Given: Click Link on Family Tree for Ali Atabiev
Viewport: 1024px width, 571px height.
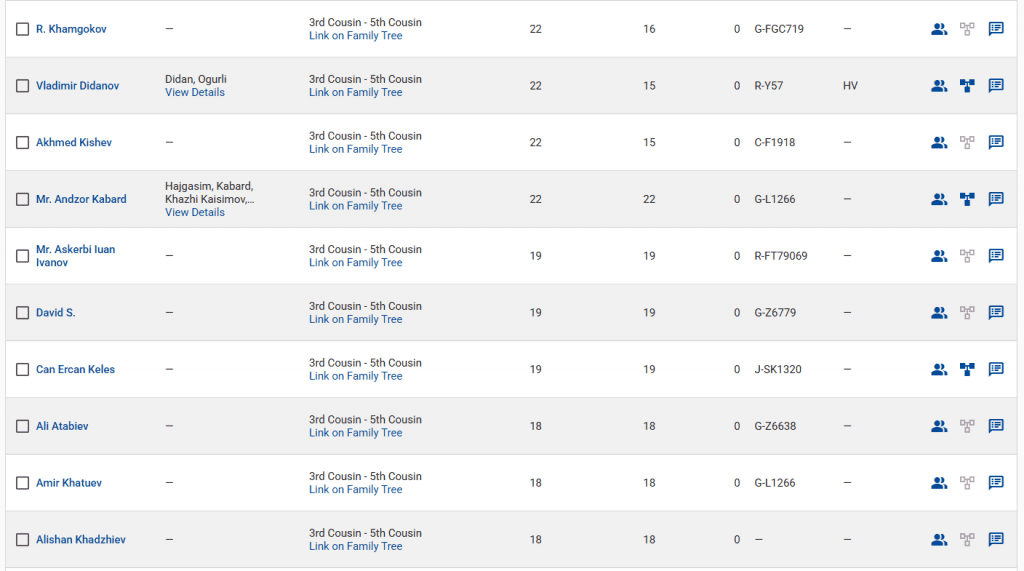Looking at the screenshot, I should click(x=355, y=433).
